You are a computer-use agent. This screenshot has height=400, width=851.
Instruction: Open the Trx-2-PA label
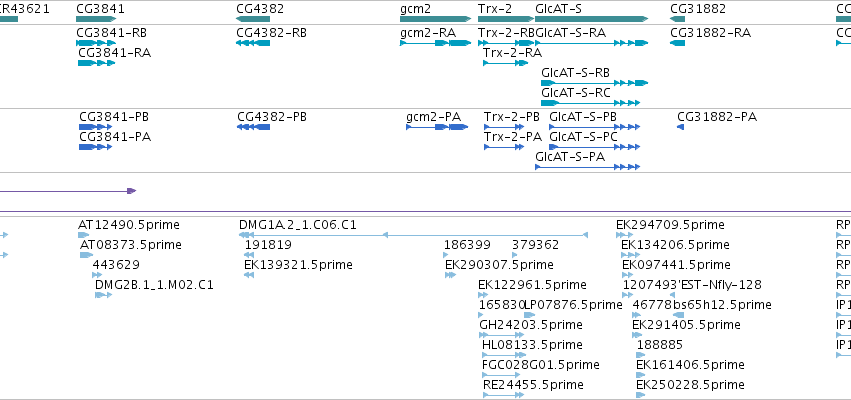point(513,137)
